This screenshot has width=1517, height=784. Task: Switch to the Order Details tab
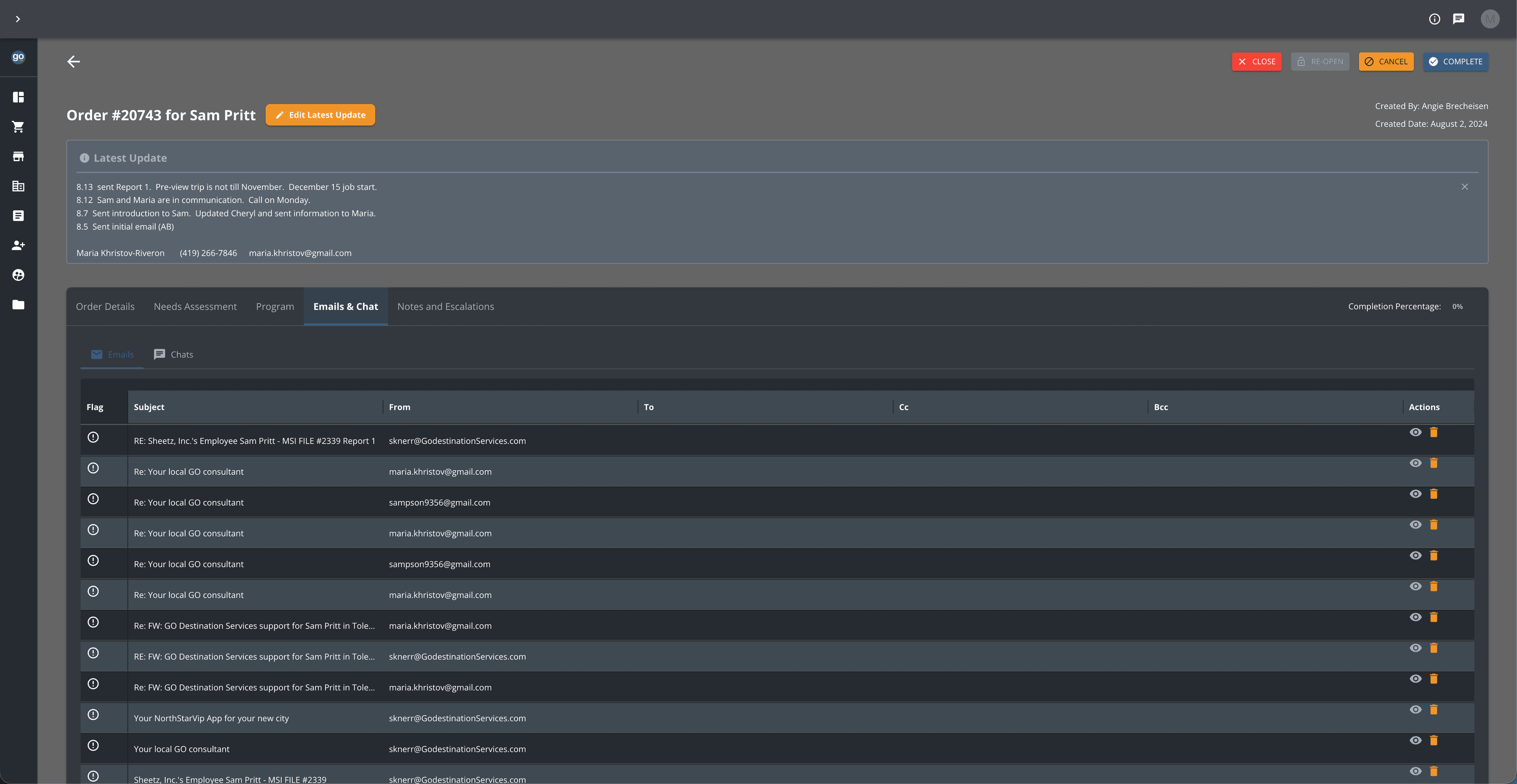pyautogui.click(x=105, y=306)
